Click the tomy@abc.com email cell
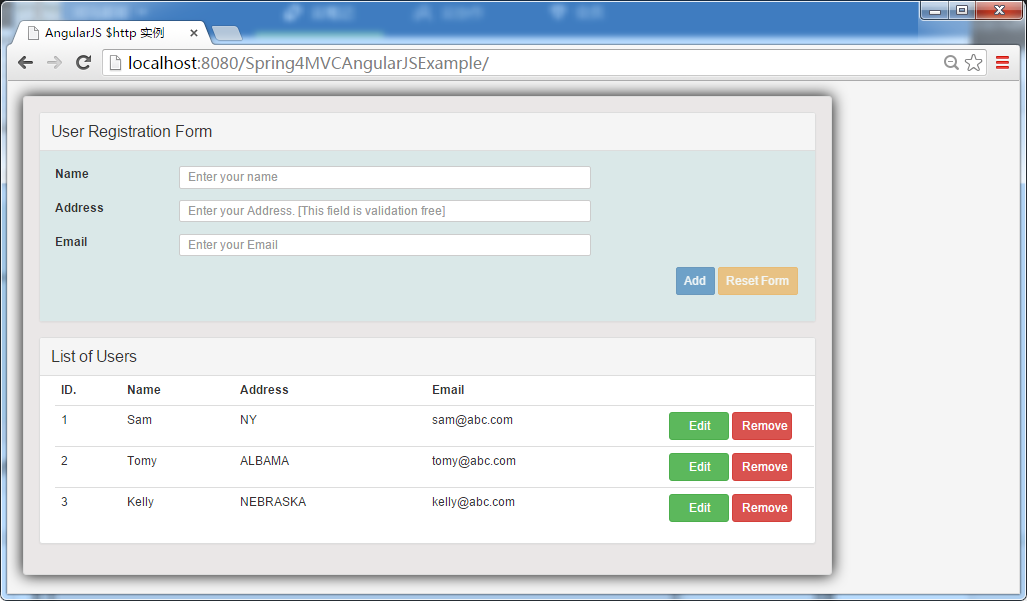 point(474,461)
